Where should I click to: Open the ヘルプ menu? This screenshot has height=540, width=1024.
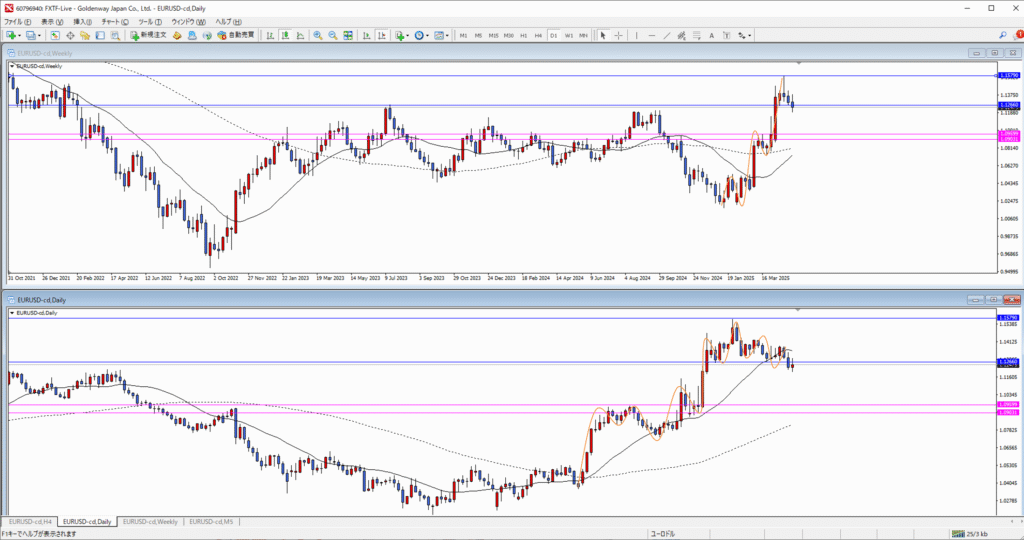(228, 22)
